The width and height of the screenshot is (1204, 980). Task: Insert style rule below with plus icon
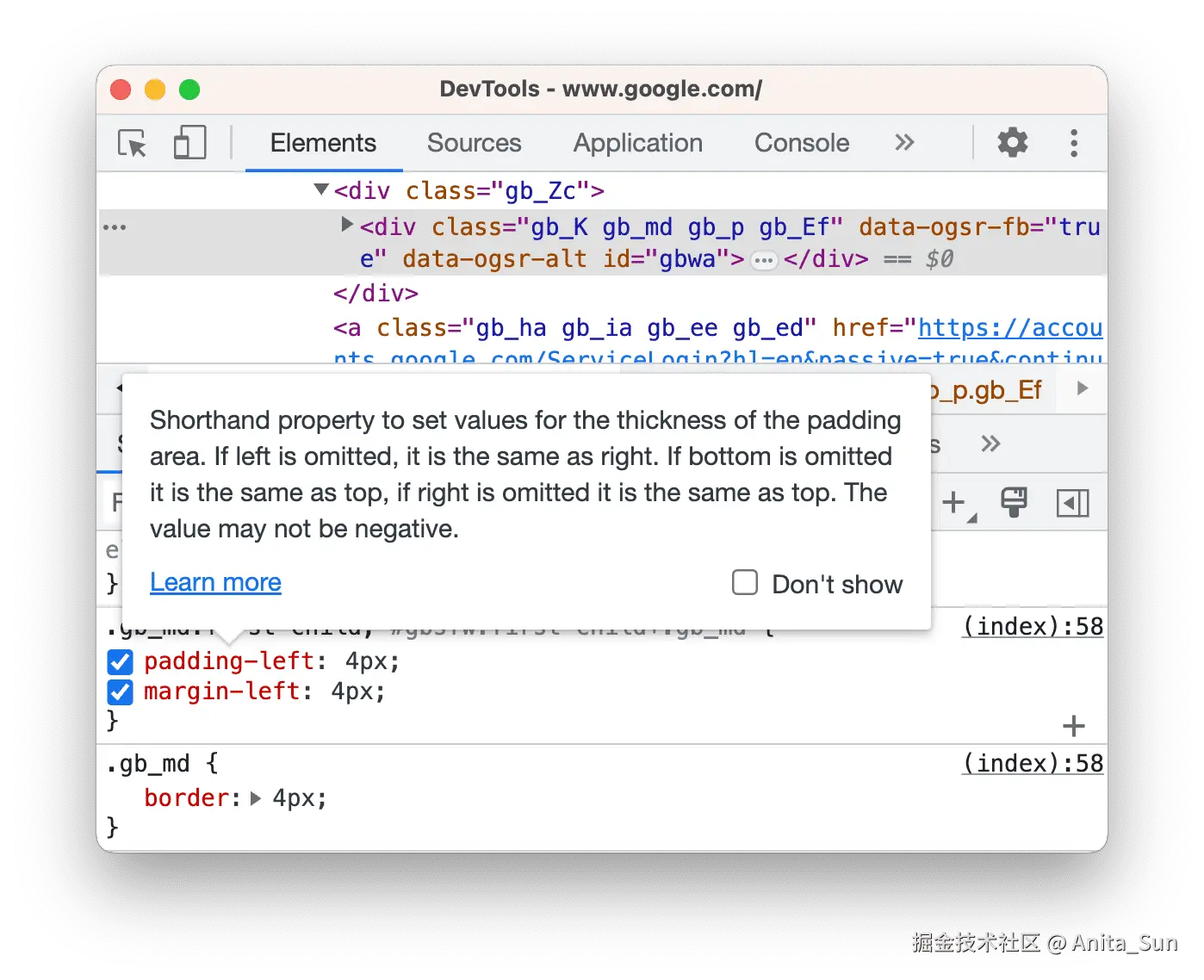tap(1073, 726)
